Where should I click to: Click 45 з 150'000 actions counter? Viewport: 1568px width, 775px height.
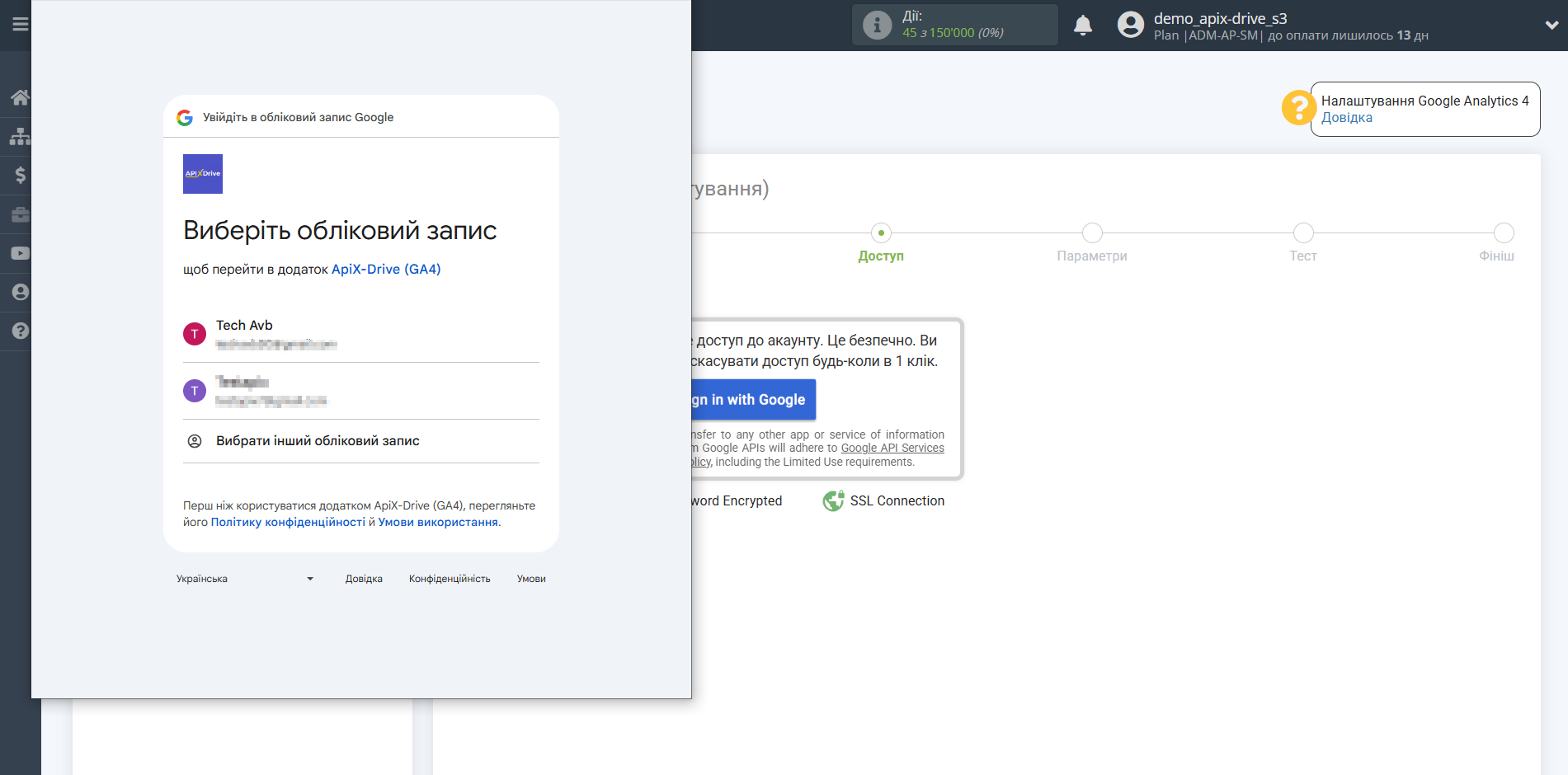tap(953, 33)
